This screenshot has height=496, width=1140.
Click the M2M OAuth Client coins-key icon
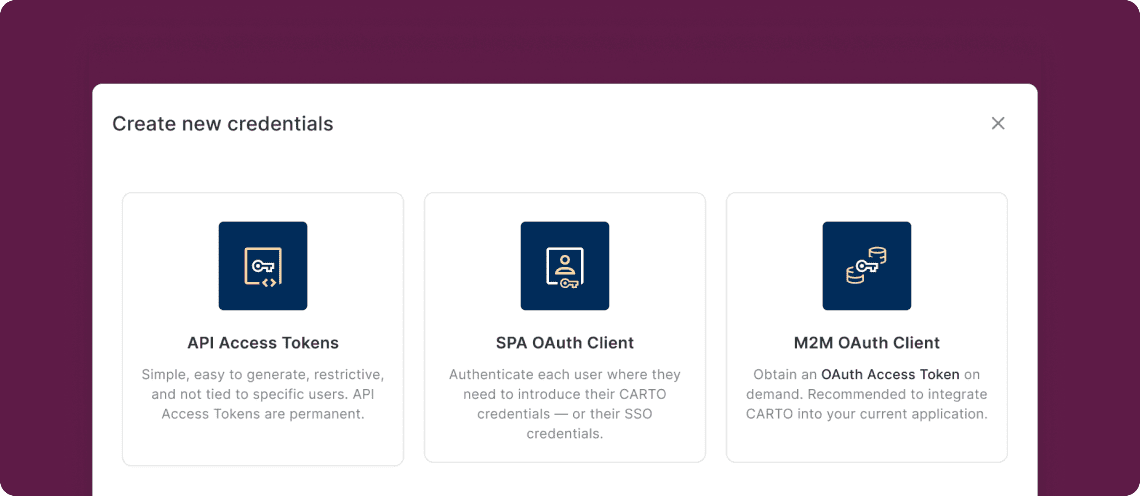867,266
